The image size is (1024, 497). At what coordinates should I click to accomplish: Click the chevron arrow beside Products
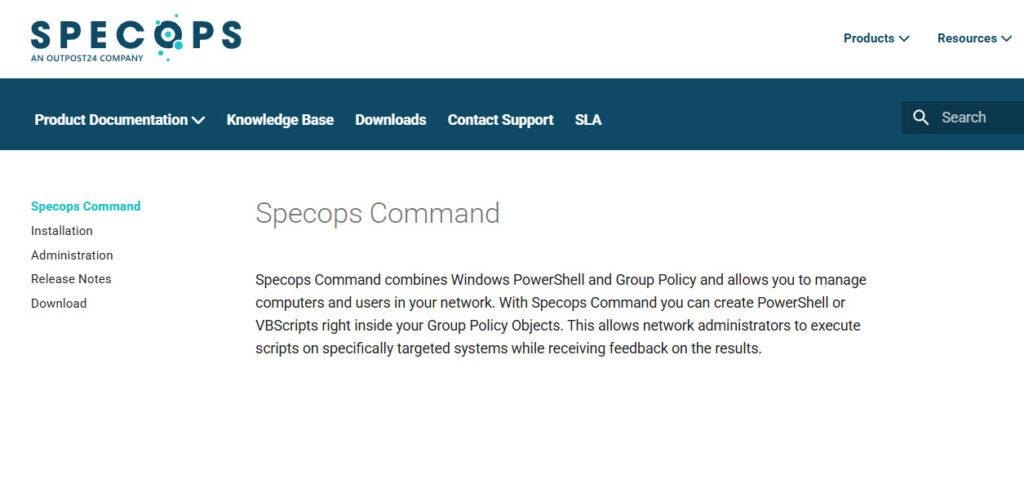click(904, 39)
